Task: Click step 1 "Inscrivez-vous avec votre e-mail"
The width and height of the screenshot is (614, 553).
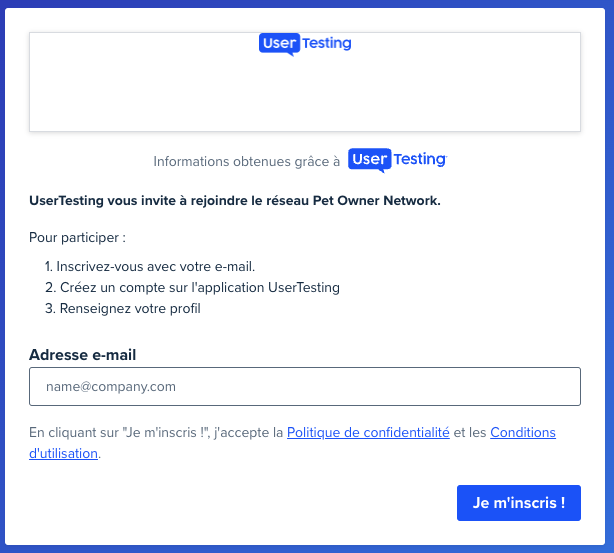Action: (x=150, y=266)
